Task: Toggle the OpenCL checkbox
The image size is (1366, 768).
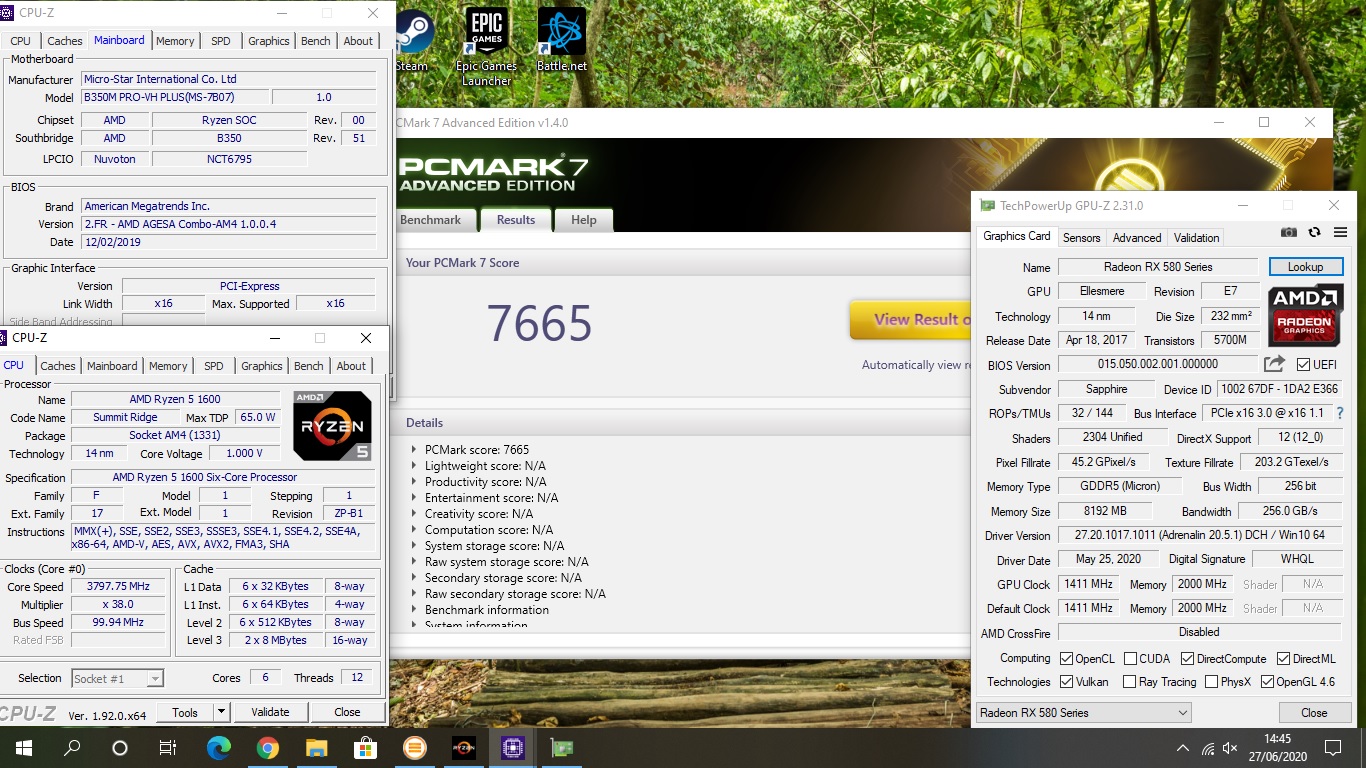Action: [1067, 658]
